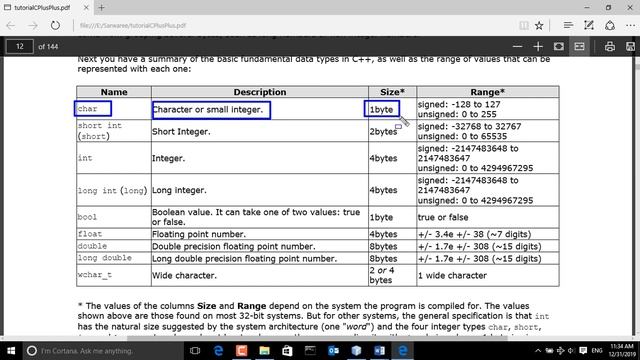The image size is (640, 360).
Task: Click 'Character or small integer.' description
Action: [x=208, y=109]
